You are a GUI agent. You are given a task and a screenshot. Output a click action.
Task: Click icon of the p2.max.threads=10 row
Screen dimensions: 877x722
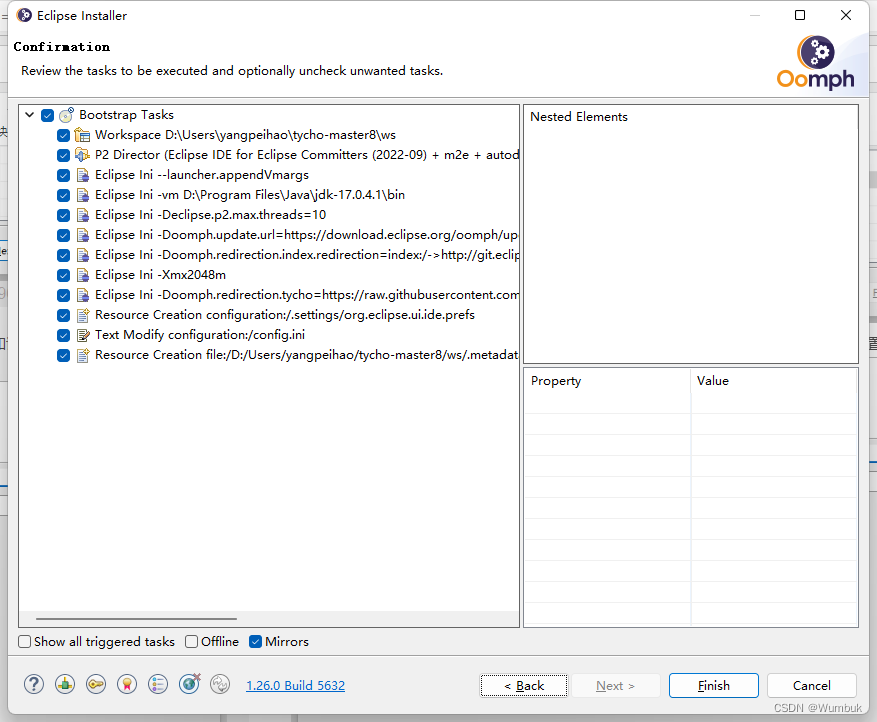pyautogui.click(x=82, y=215)
